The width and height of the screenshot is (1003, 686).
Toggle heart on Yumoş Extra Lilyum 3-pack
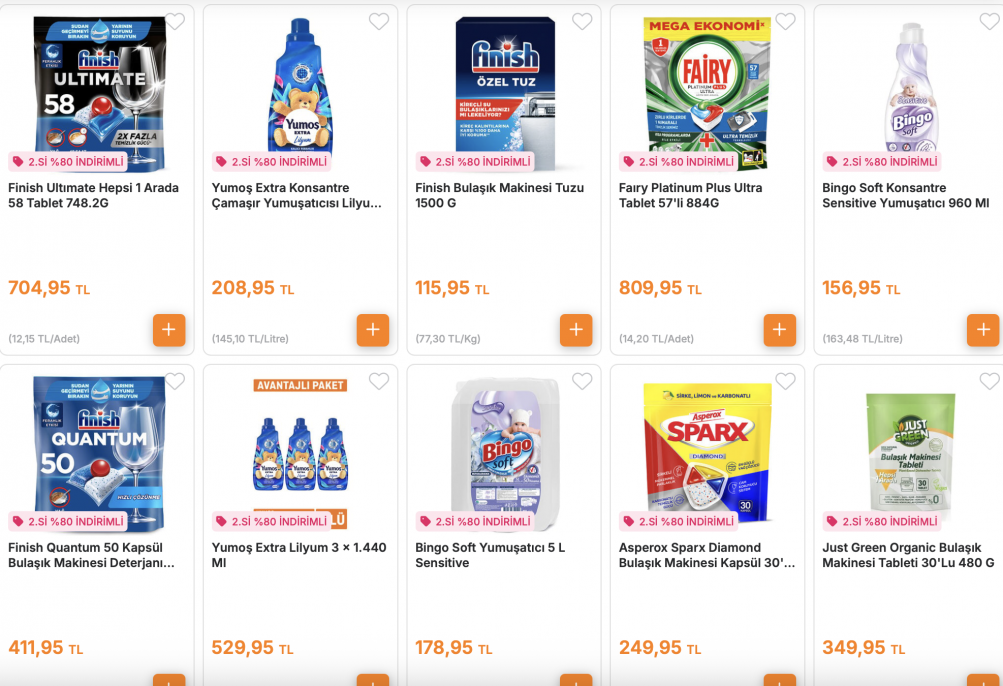coord(379,381)
